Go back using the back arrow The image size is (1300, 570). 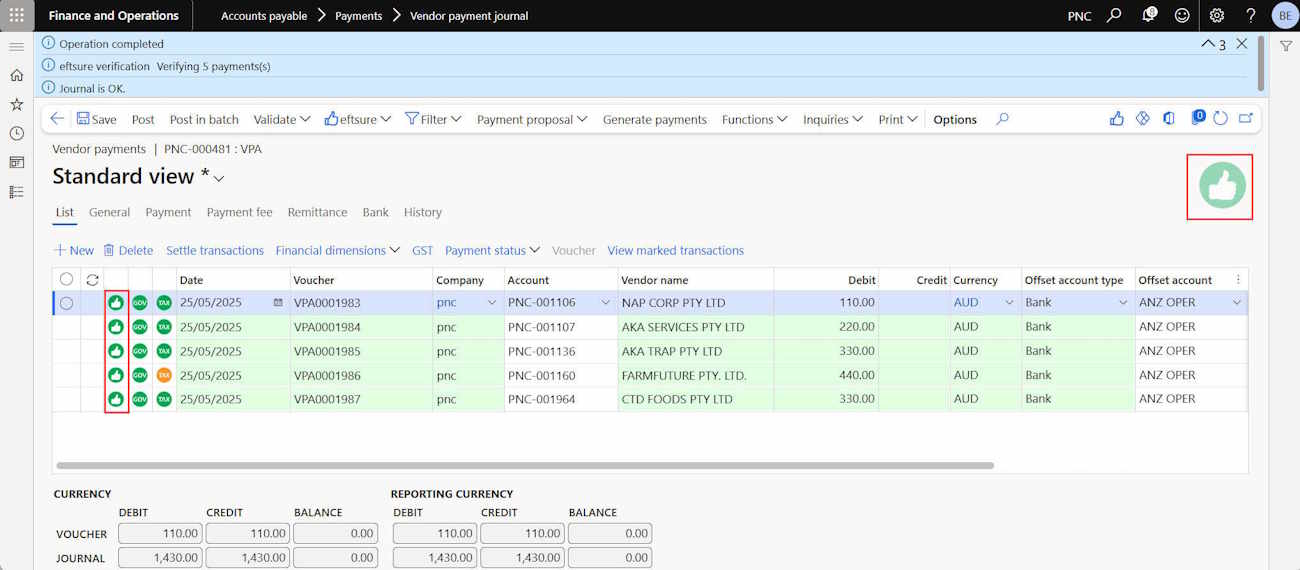[57, 119]
